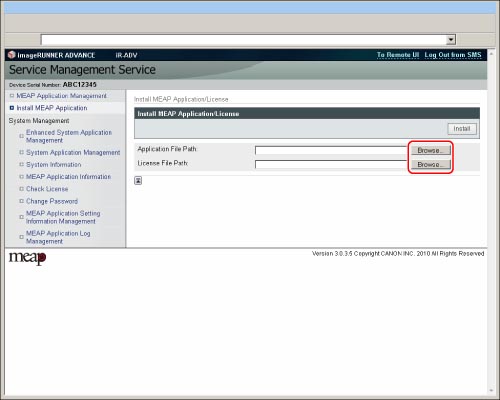Open the Check License page
The width and height of the screenshot is (500, 400).
47,189
